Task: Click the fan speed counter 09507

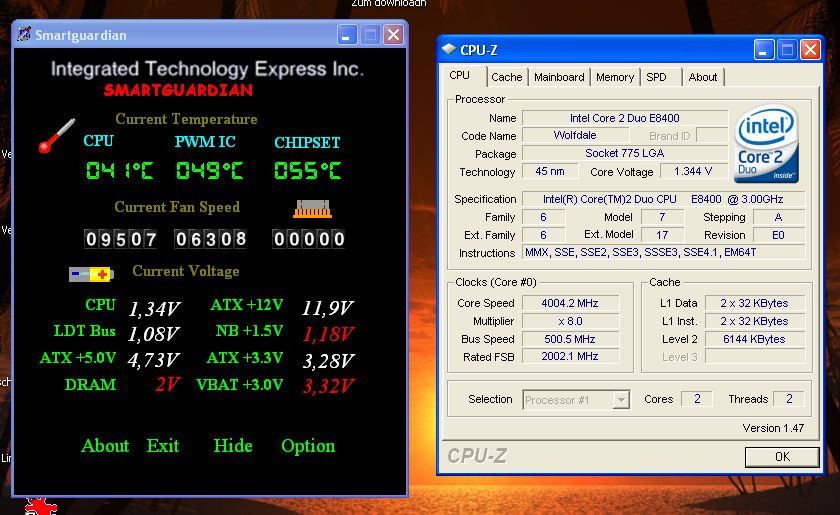Action: [121, 239]
